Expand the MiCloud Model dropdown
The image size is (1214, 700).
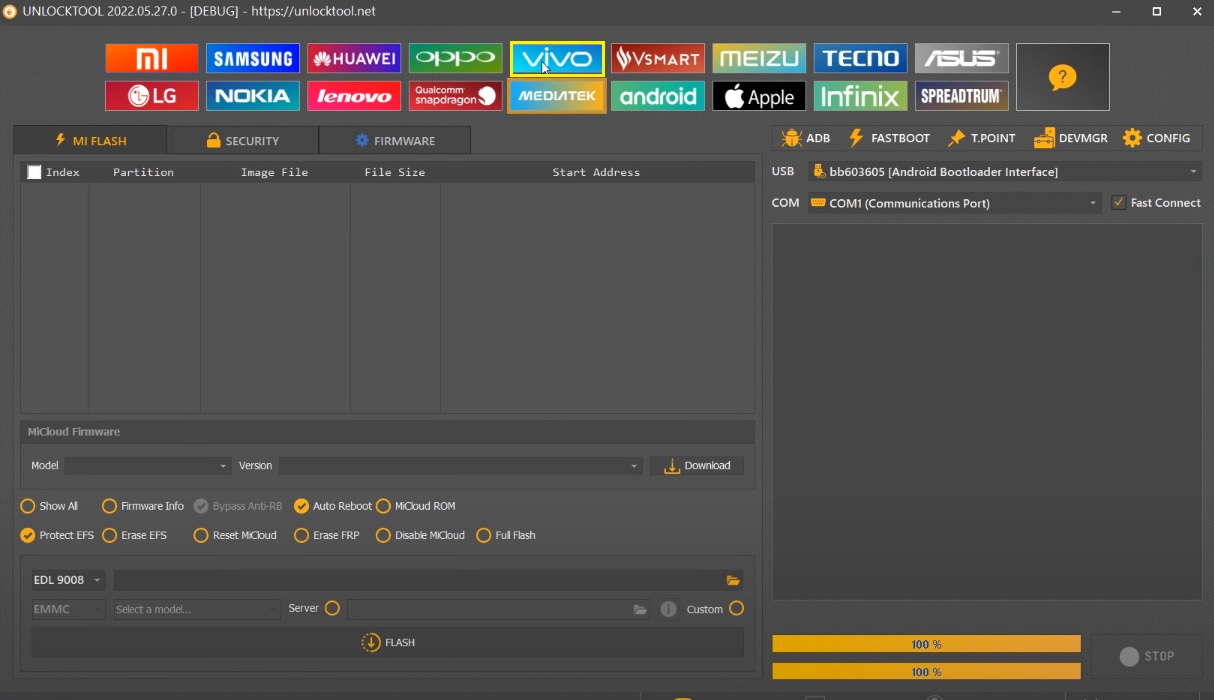pos(148,466)
